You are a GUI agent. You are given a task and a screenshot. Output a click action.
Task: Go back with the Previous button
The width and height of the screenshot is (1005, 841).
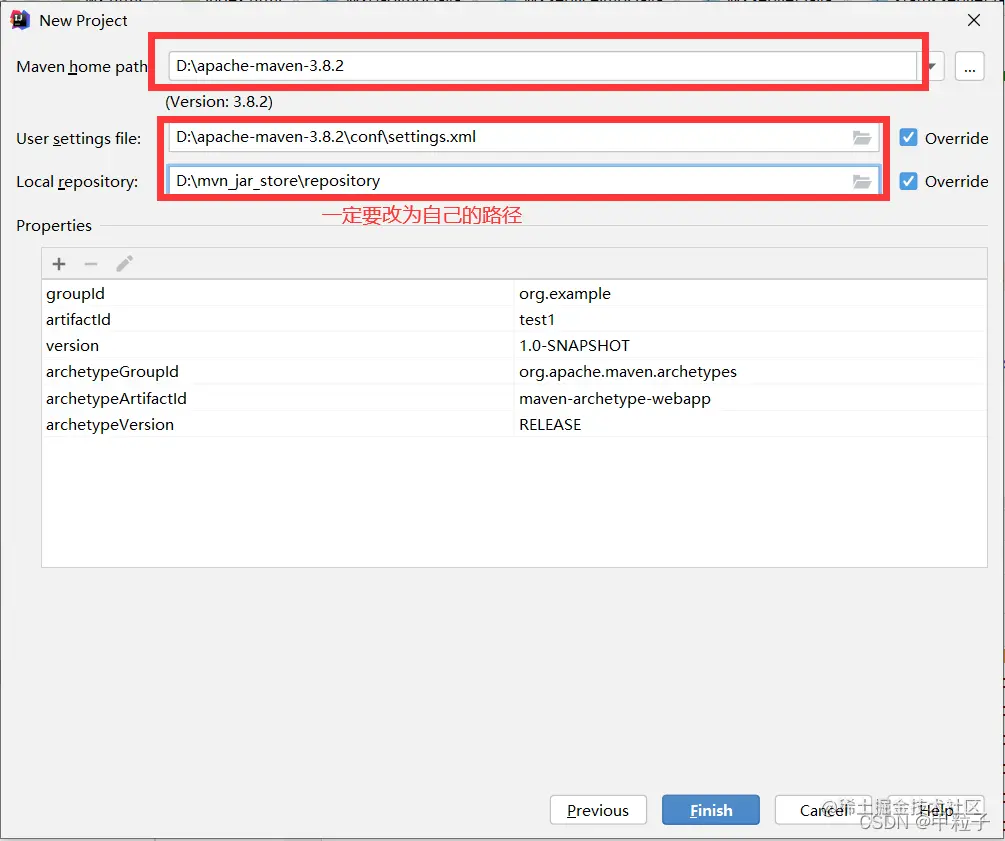(x=598, y=810)
